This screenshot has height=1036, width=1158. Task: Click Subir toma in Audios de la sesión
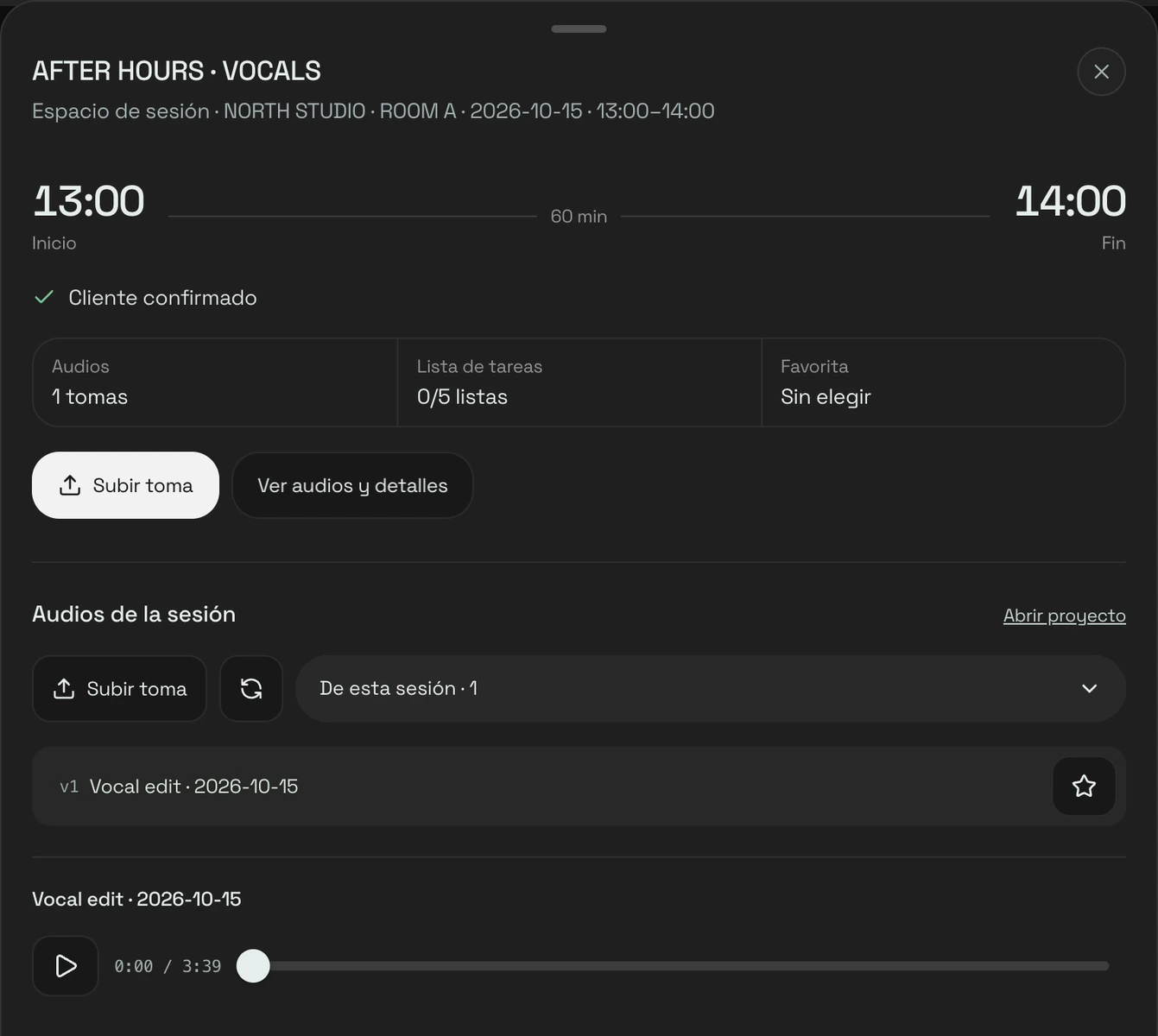(x=119, y=689)
